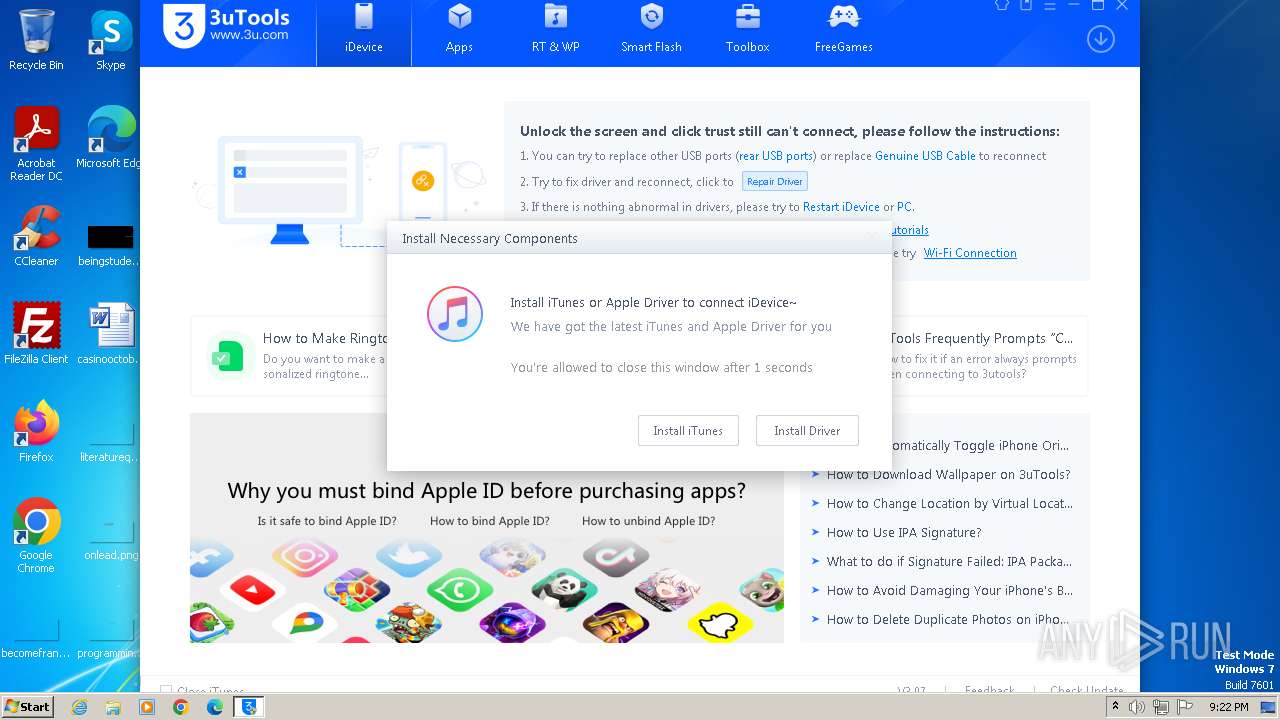Click the Windows Start button
The image size is (1280, 720).
tap(27, 706)
